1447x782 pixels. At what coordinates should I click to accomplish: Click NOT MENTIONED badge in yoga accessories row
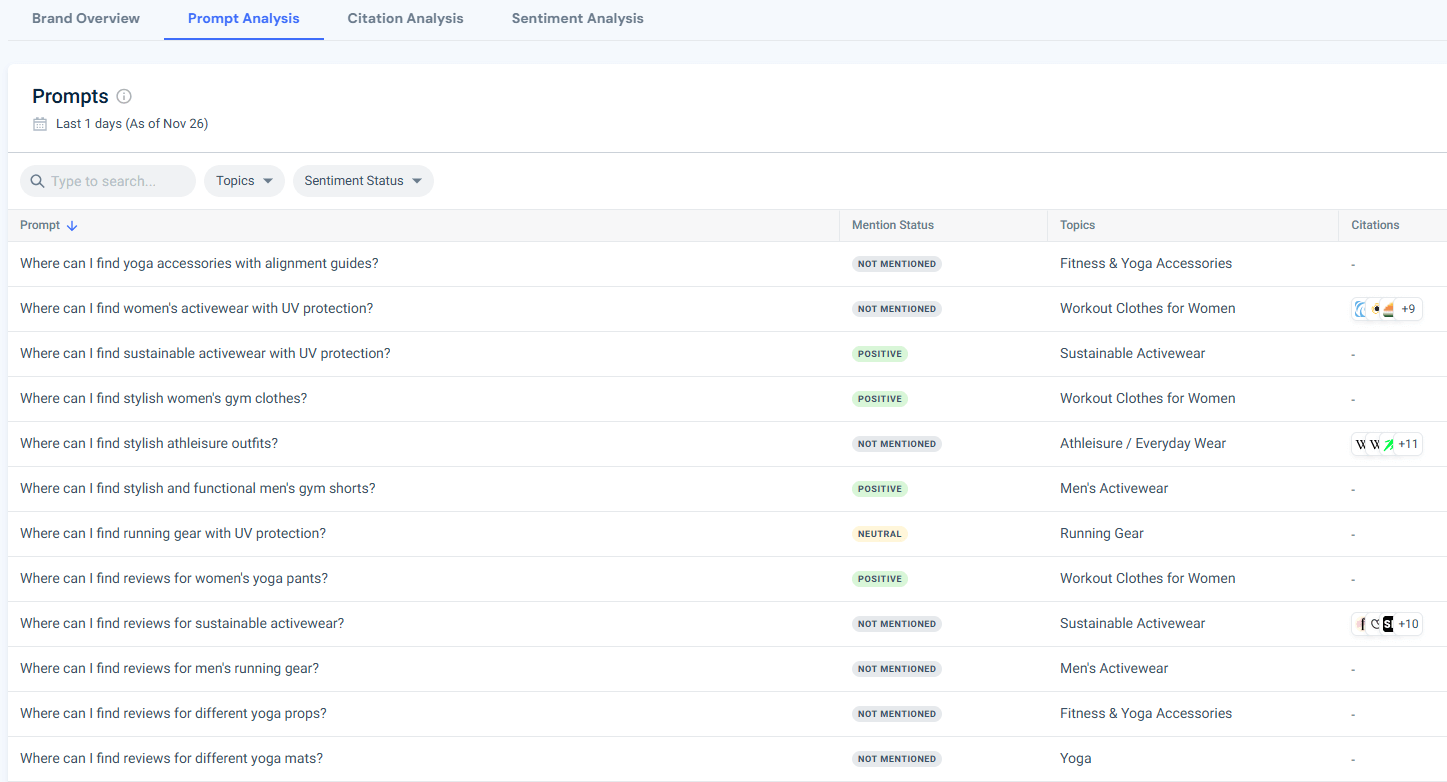coord(897,264)
